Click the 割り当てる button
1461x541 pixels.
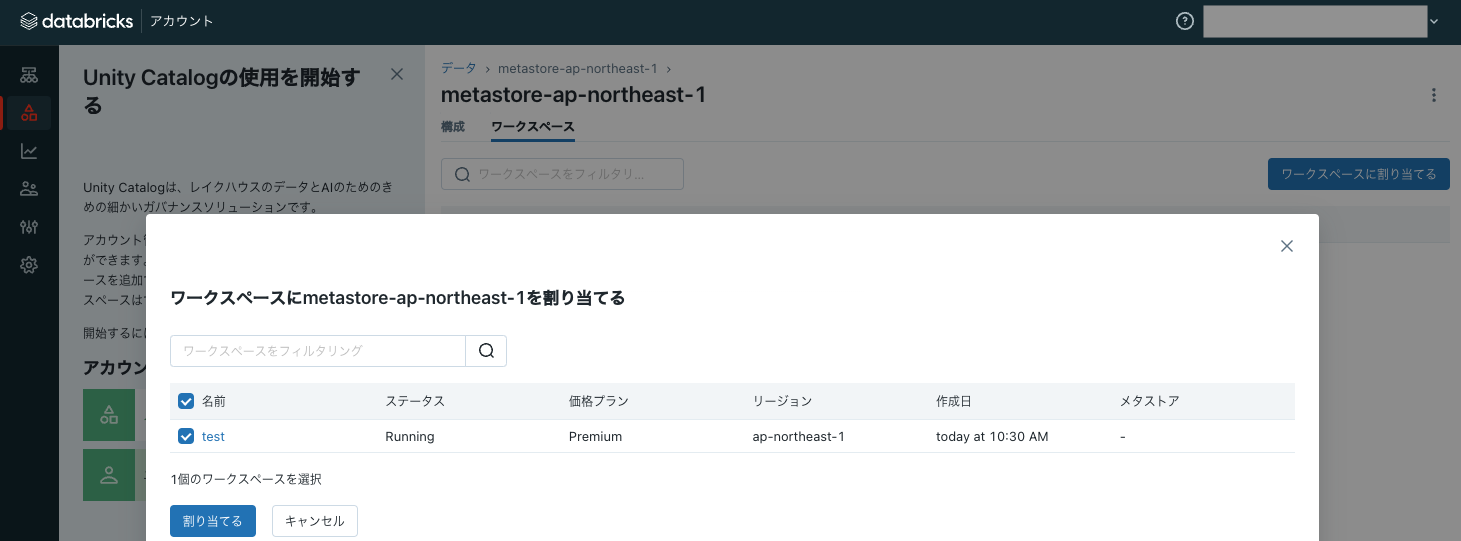pyautogui.click(x=213, y=521)
